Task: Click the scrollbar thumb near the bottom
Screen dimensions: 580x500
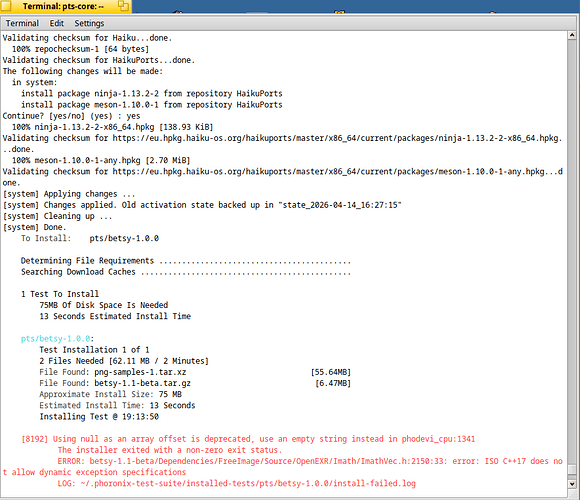Action: [572, 470]
